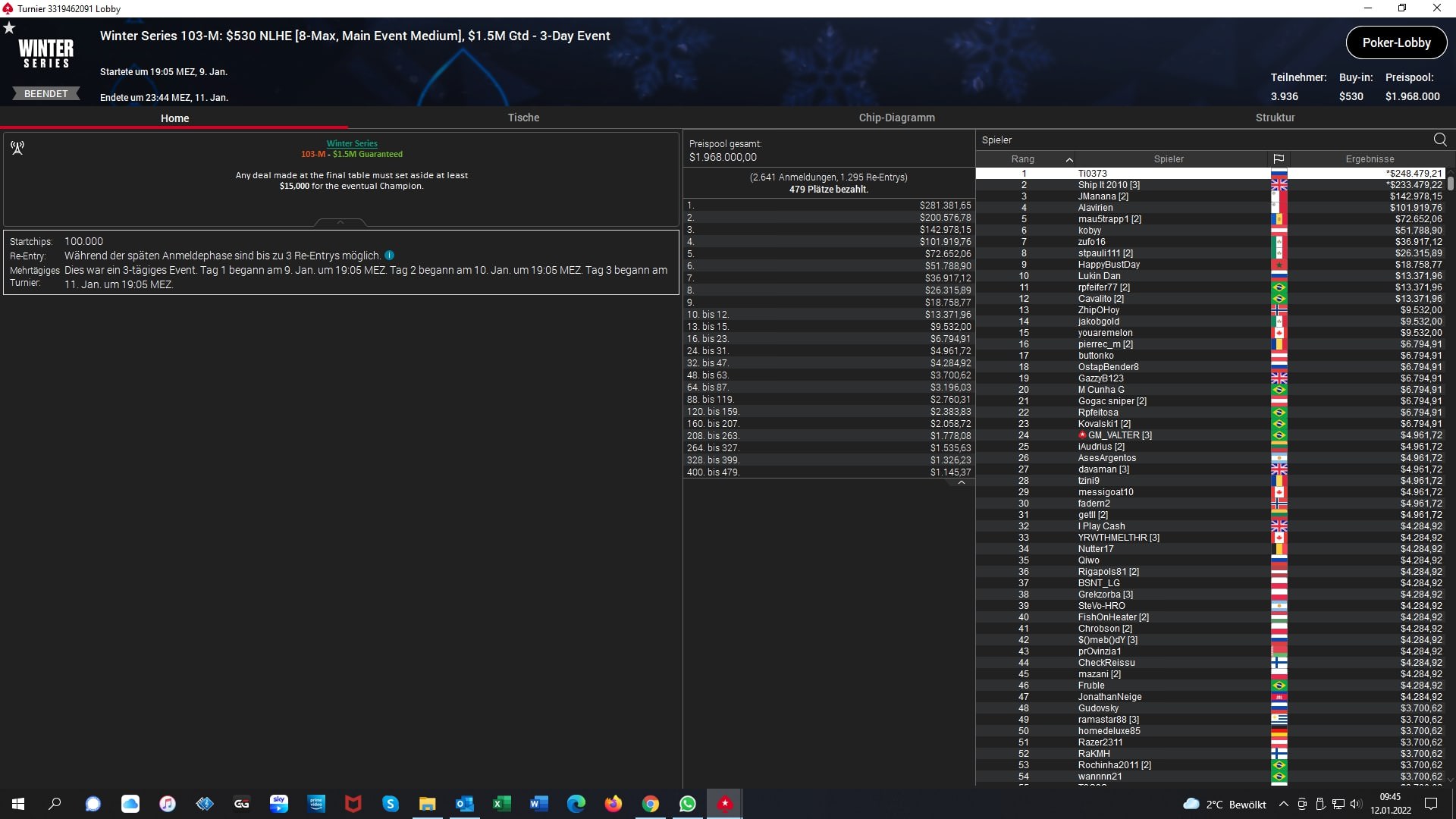Open WhatsApp from the taskbar
The image size is (1456, 819).
pyautogui.click(x=687, y=804)
